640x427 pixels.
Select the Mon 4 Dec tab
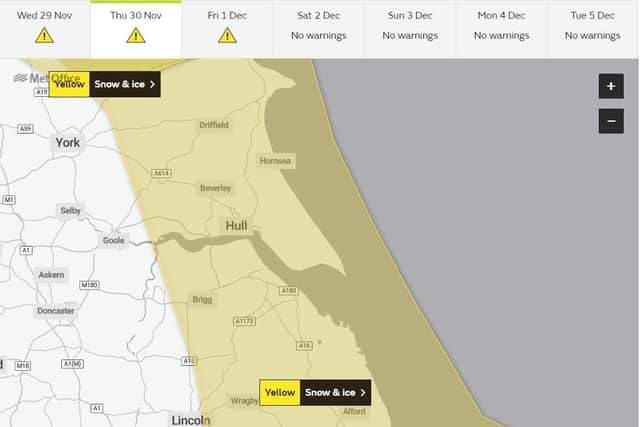tap(501, 29)
